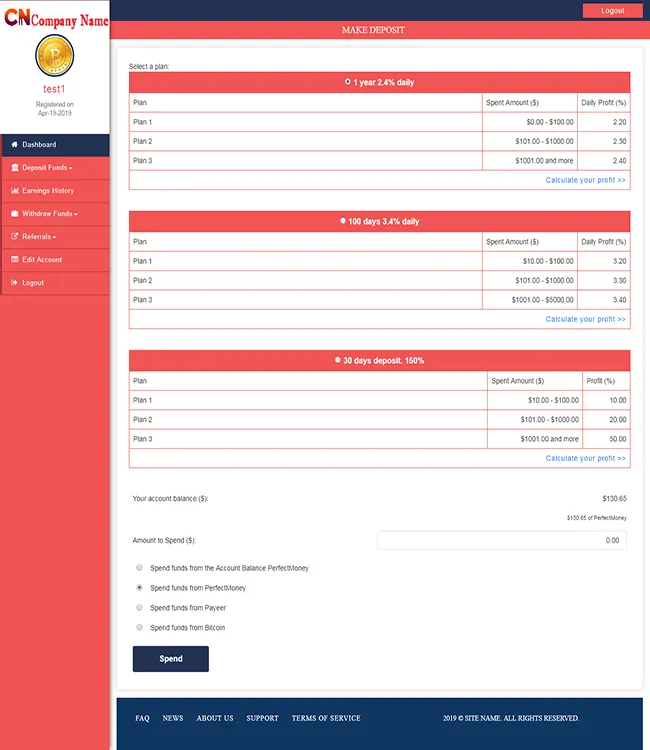Click the 50.00 profit cell
650x750 pixels.
click(x=606, y=439)
